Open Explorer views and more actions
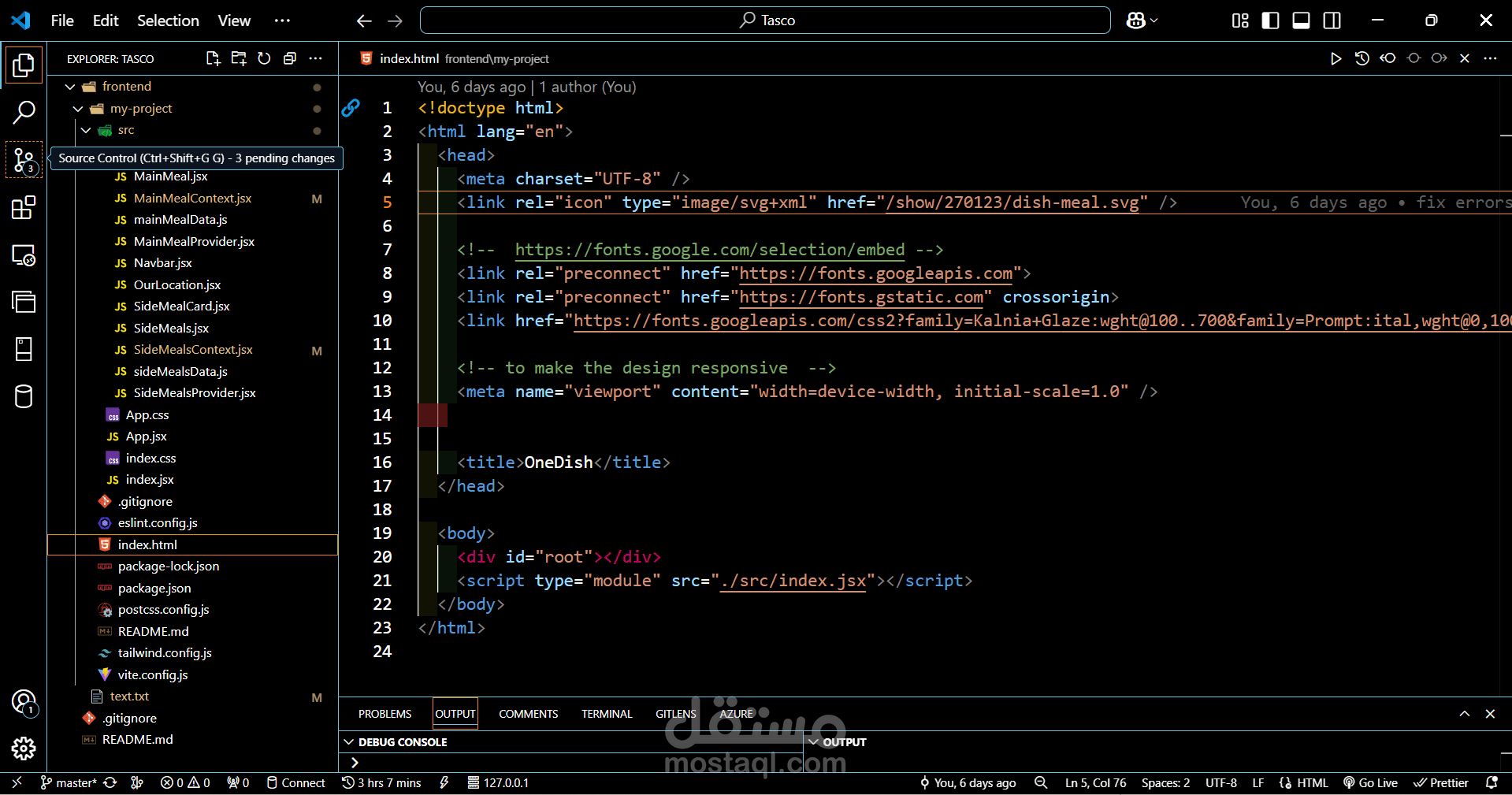 click(316, 58)
